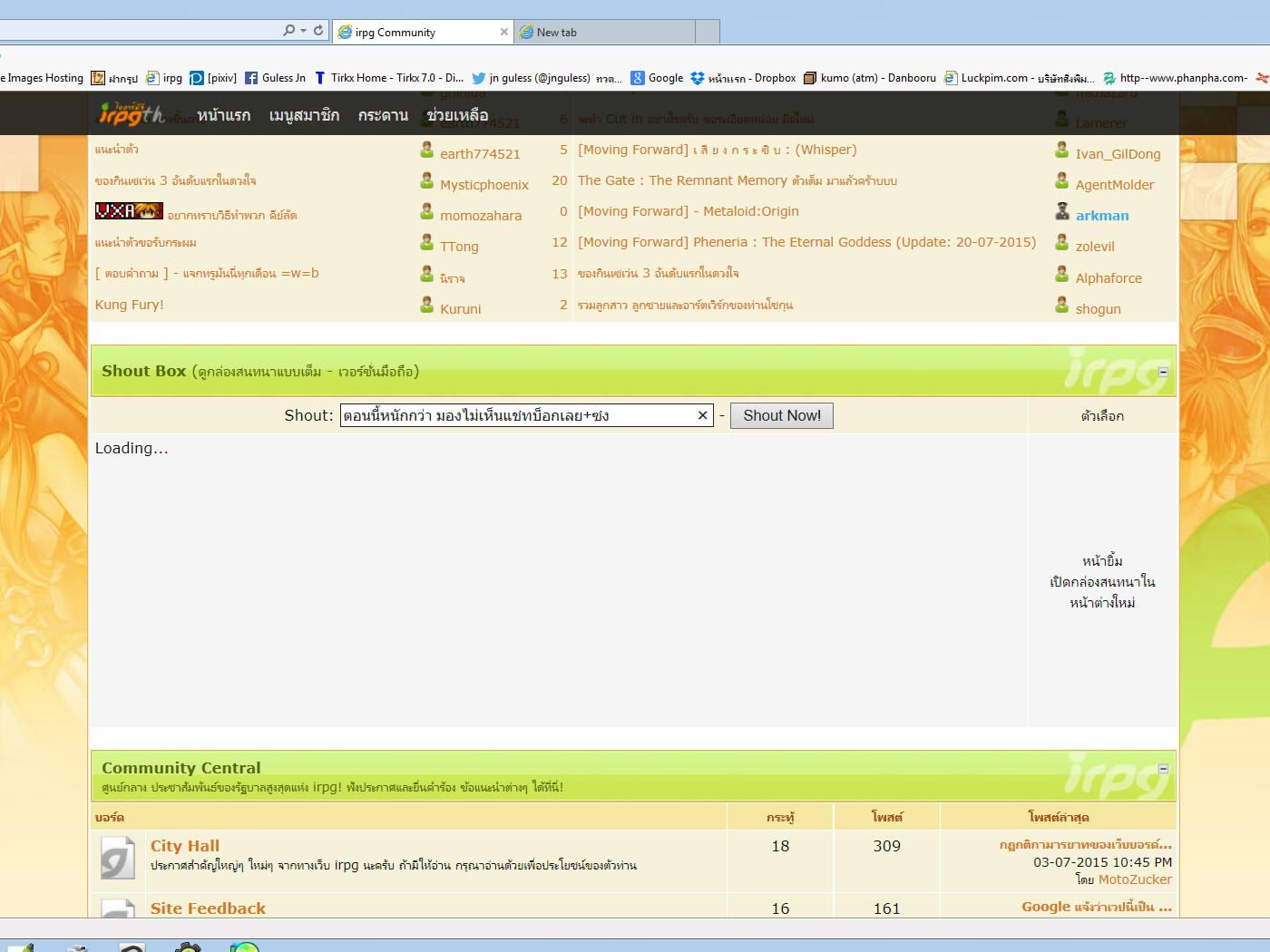Screen dimensions: 1270x952
Task: Click the 309 post count for City Hall
Action: [887, 846]
